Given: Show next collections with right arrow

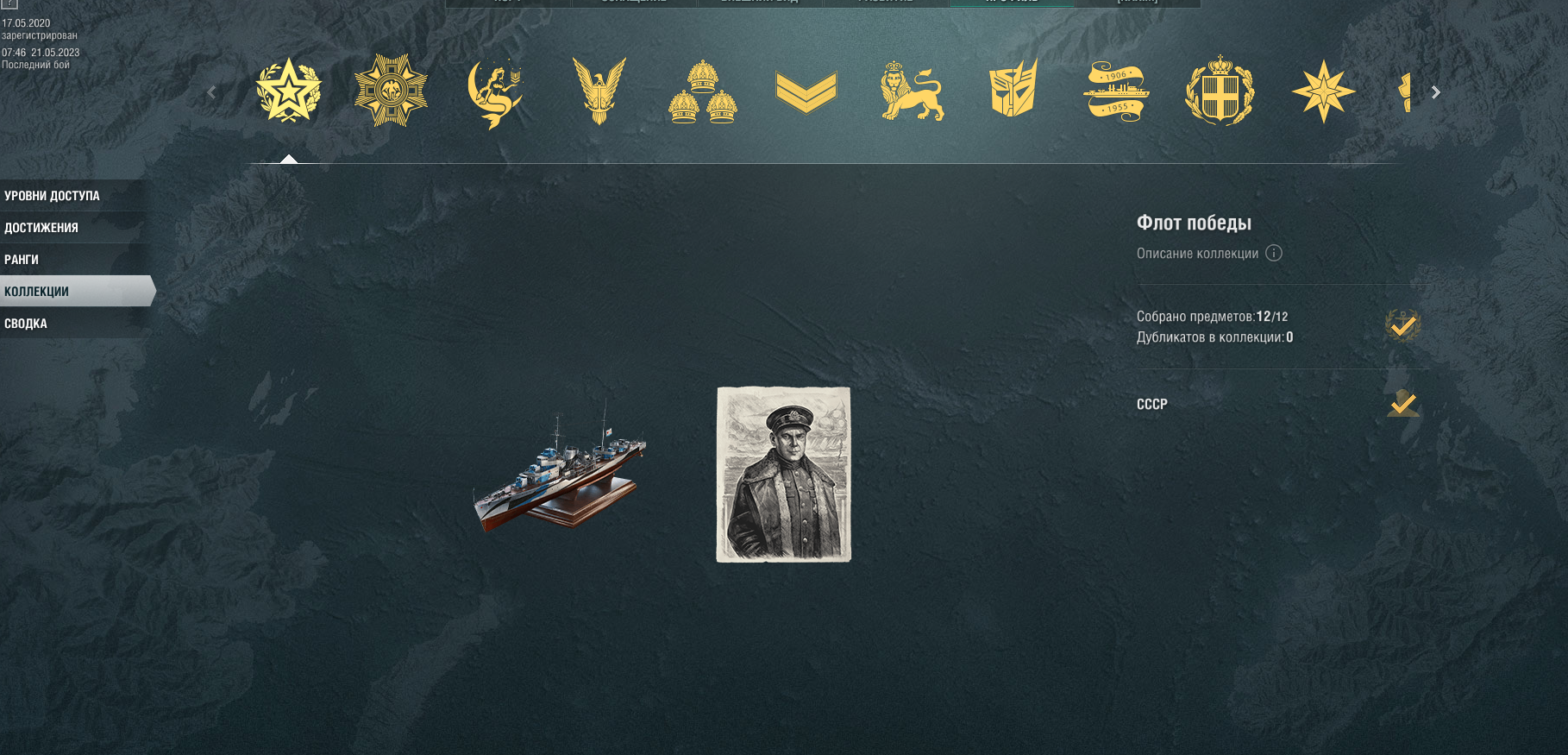Looking at the screenshot, I should 1435,92.
